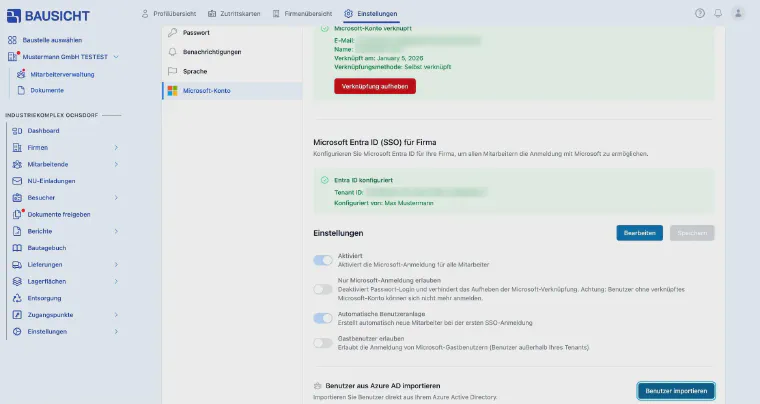Open the help question mark icon
The width and height of the screenshot is (760, 404).
pos(699,13)
